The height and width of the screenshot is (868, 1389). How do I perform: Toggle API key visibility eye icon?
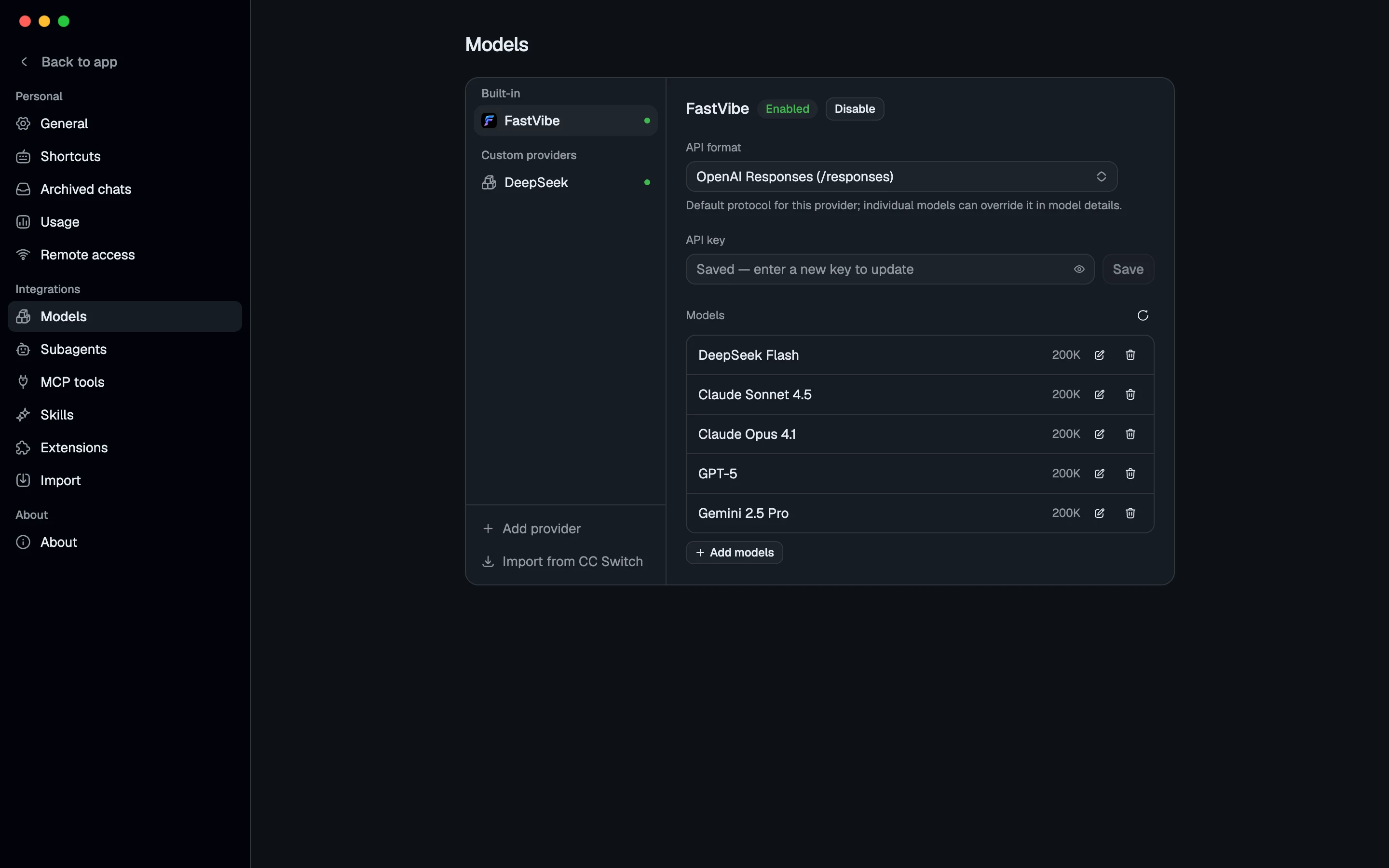1079,269
